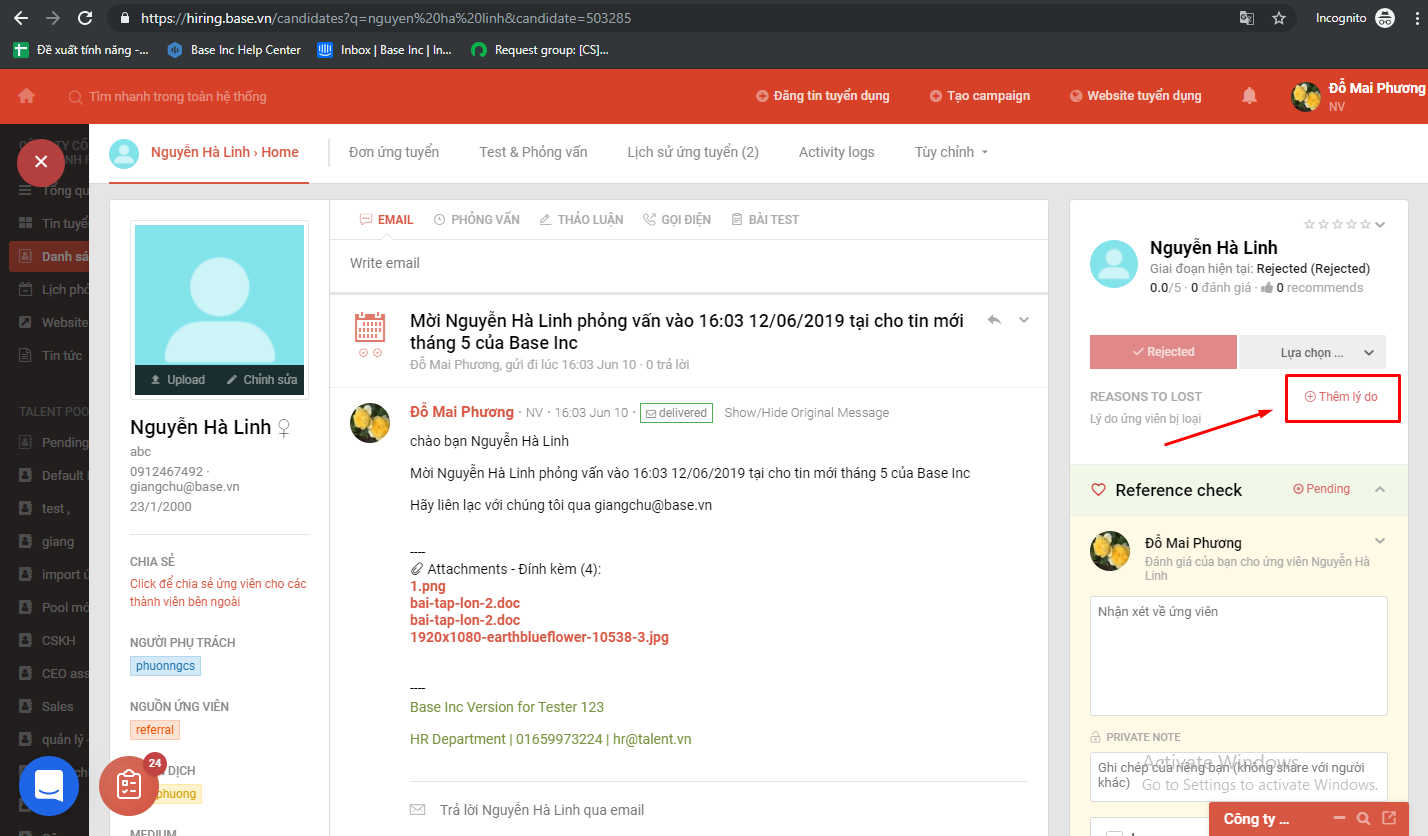Click the share candidate link under CHIA SẺ
The height and width of the screenshot is (836, 1428).
218,592
